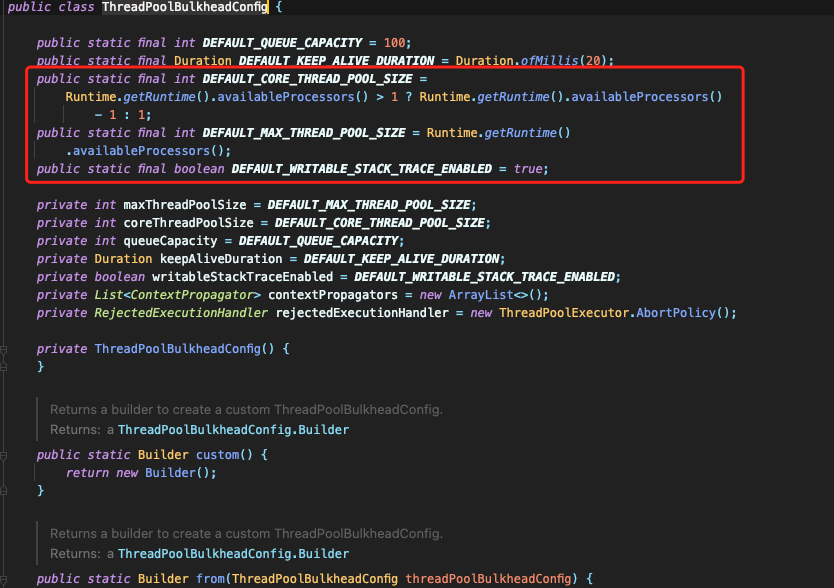This screenshot has height=588, width=834.
Task: Click the coreThreadPoolSize field name
Action: (188, 223)
